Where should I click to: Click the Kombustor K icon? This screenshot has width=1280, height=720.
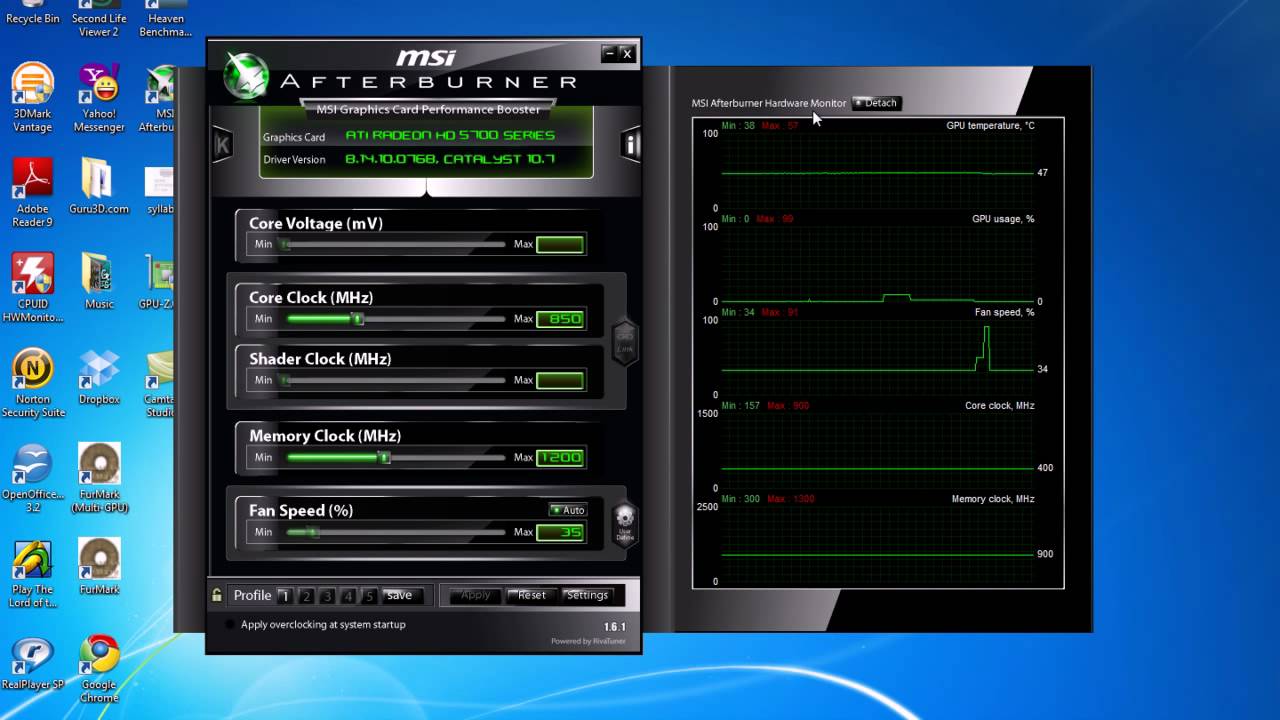click(x=222, y=145)
